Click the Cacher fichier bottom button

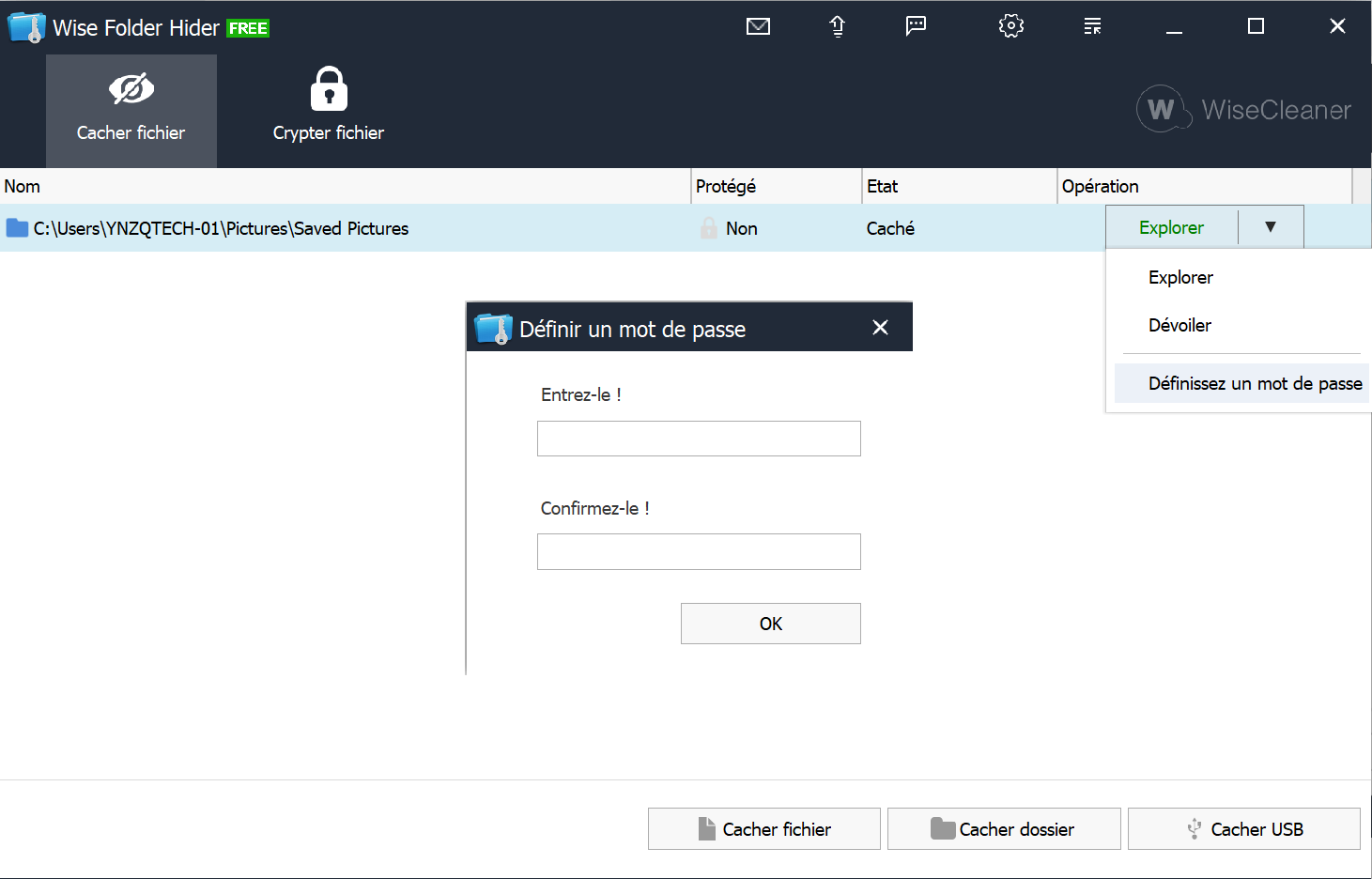pos(764,829)
